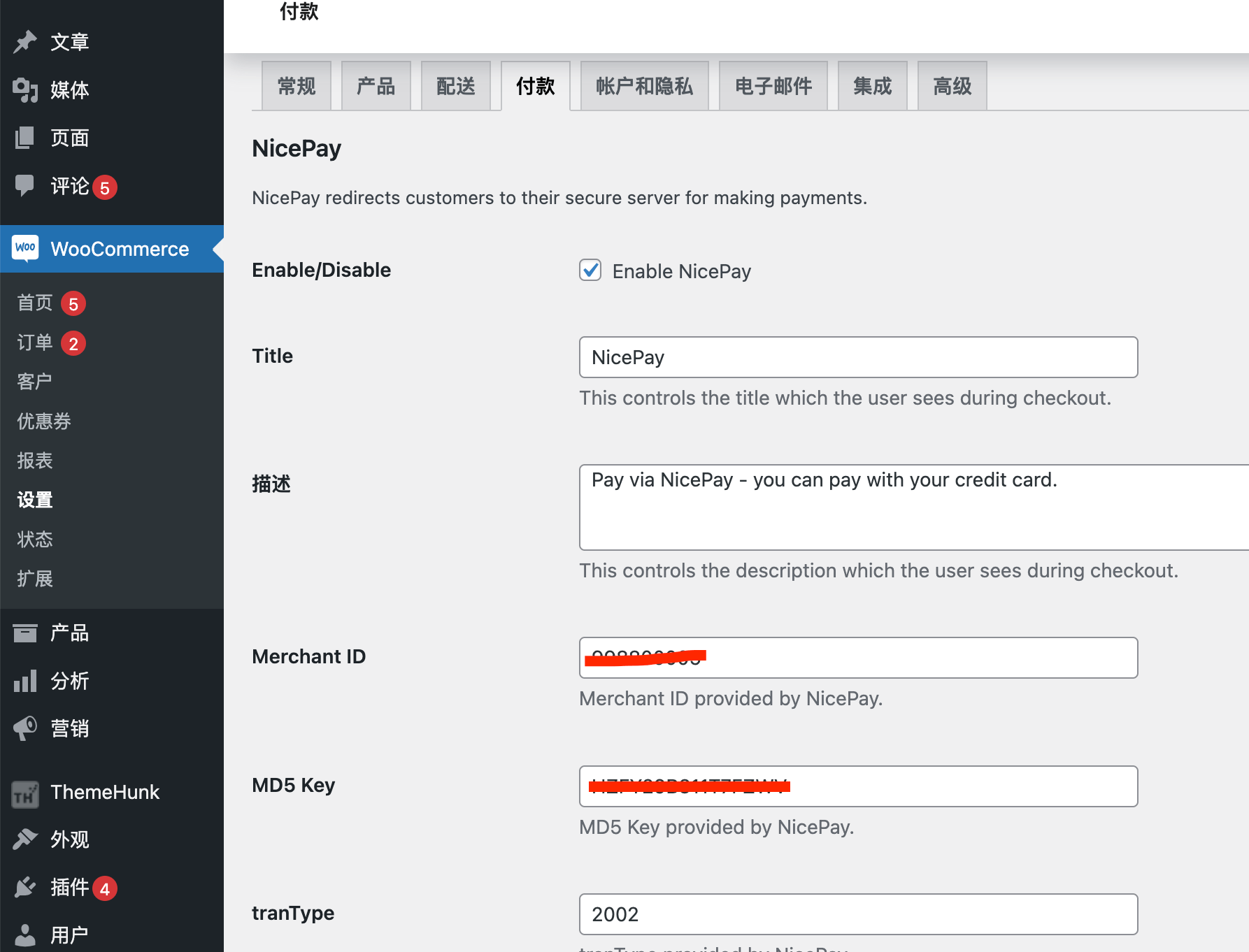Open the 配送 tab
This screenshot has width=1249, height=952.
(456, 86)
